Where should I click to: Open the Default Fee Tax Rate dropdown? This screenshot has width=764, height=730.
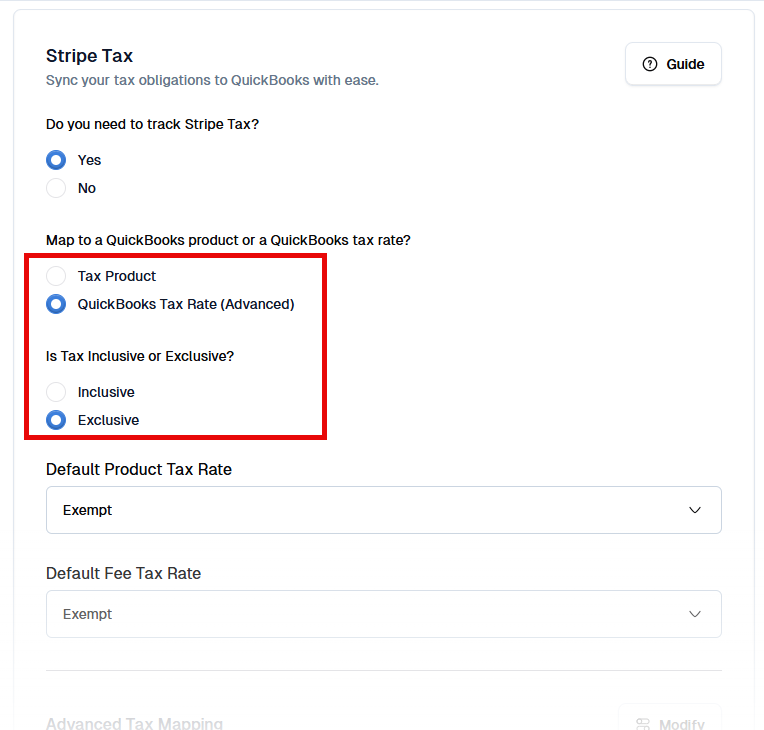(x=383, y=614)
